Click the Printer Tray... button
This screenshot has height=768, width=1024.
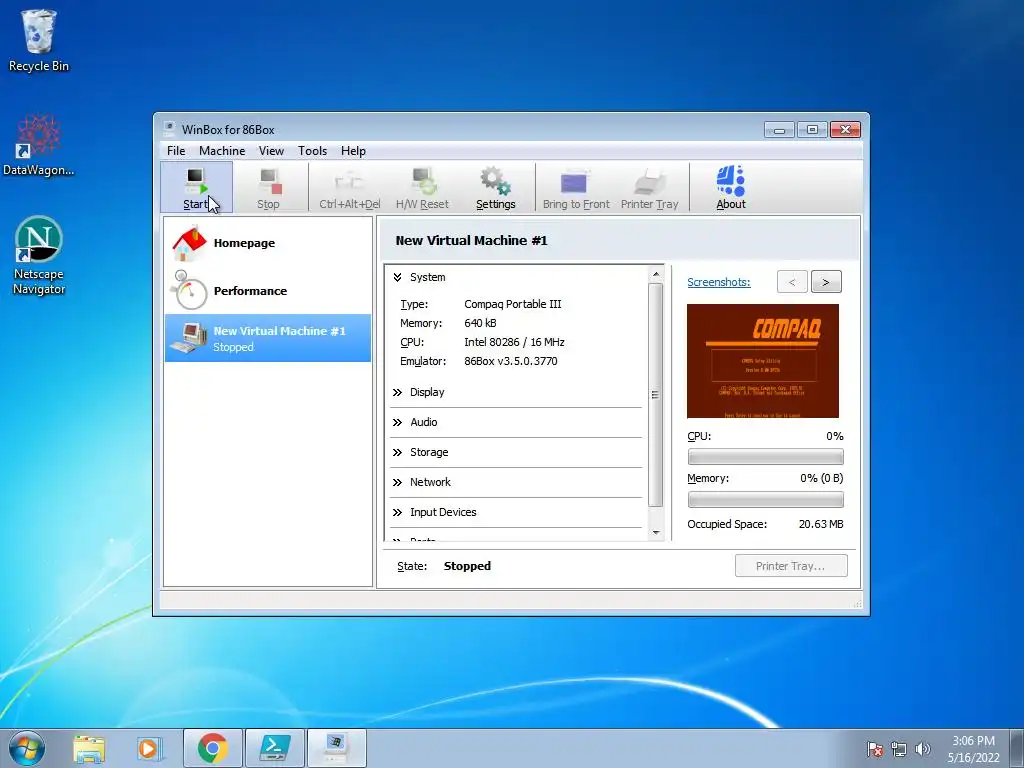coord(791,566)
